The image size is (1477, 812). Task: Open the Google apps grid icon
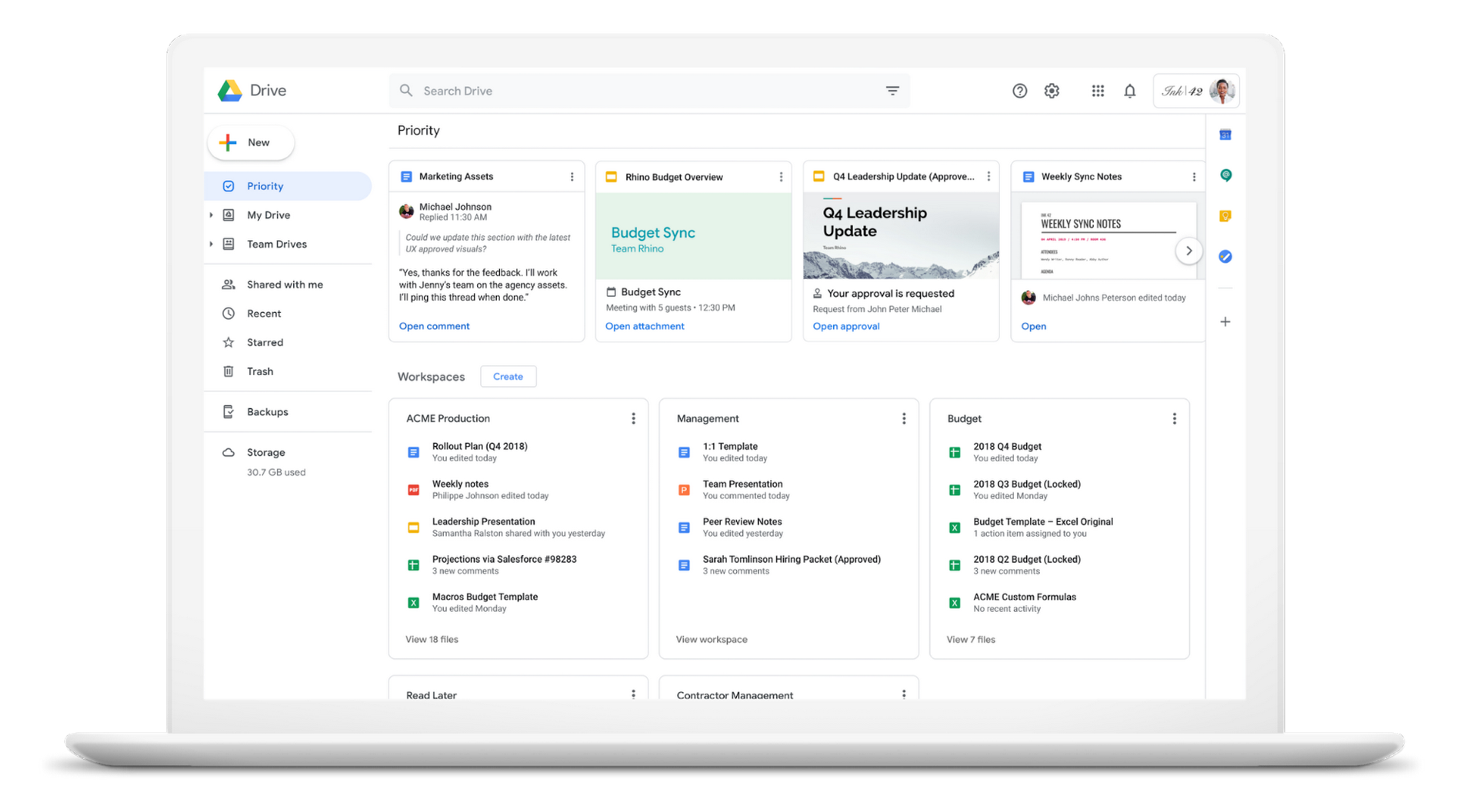1098,91
